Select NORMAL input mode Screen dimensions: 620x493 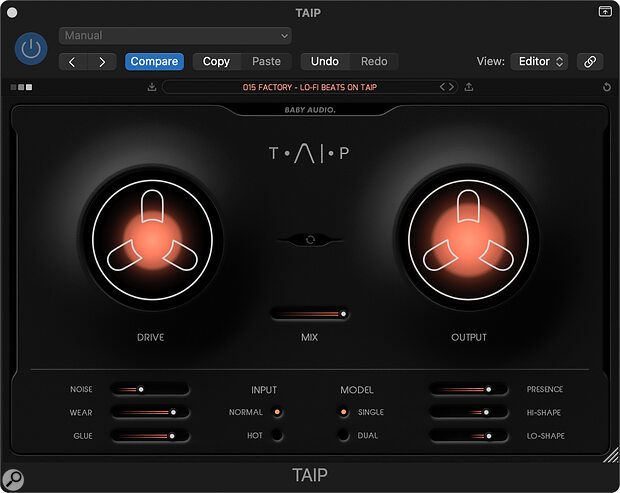(277, 412)
